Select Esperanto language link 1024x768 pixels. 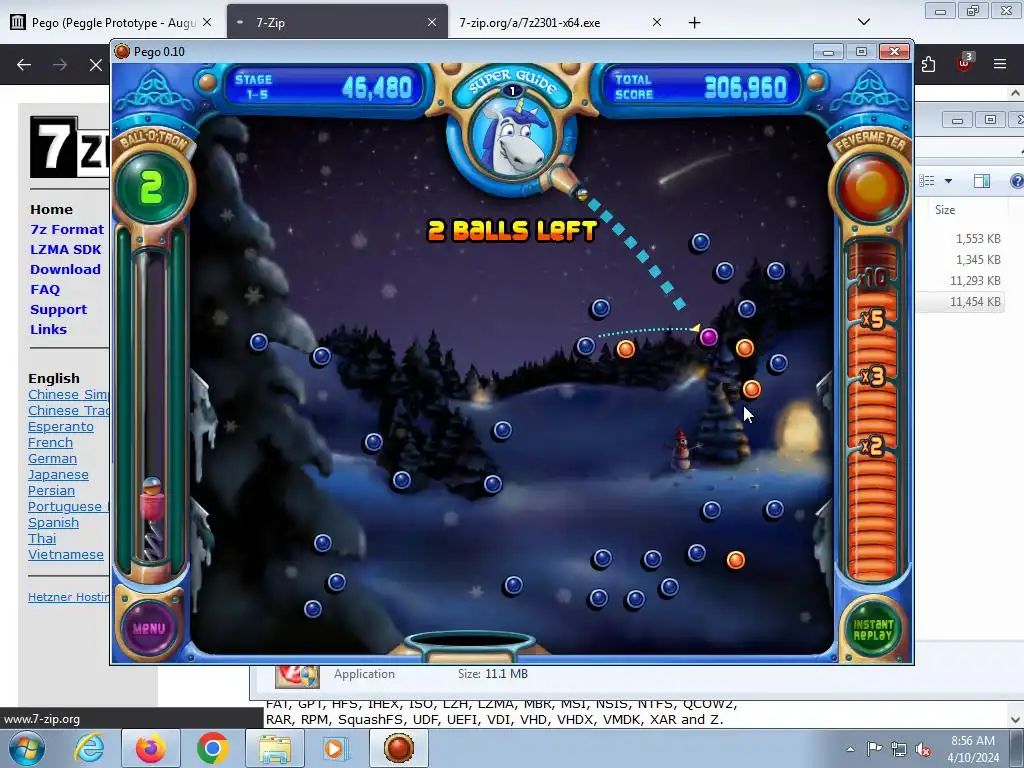pyautogui.click(x=61, y=426)
